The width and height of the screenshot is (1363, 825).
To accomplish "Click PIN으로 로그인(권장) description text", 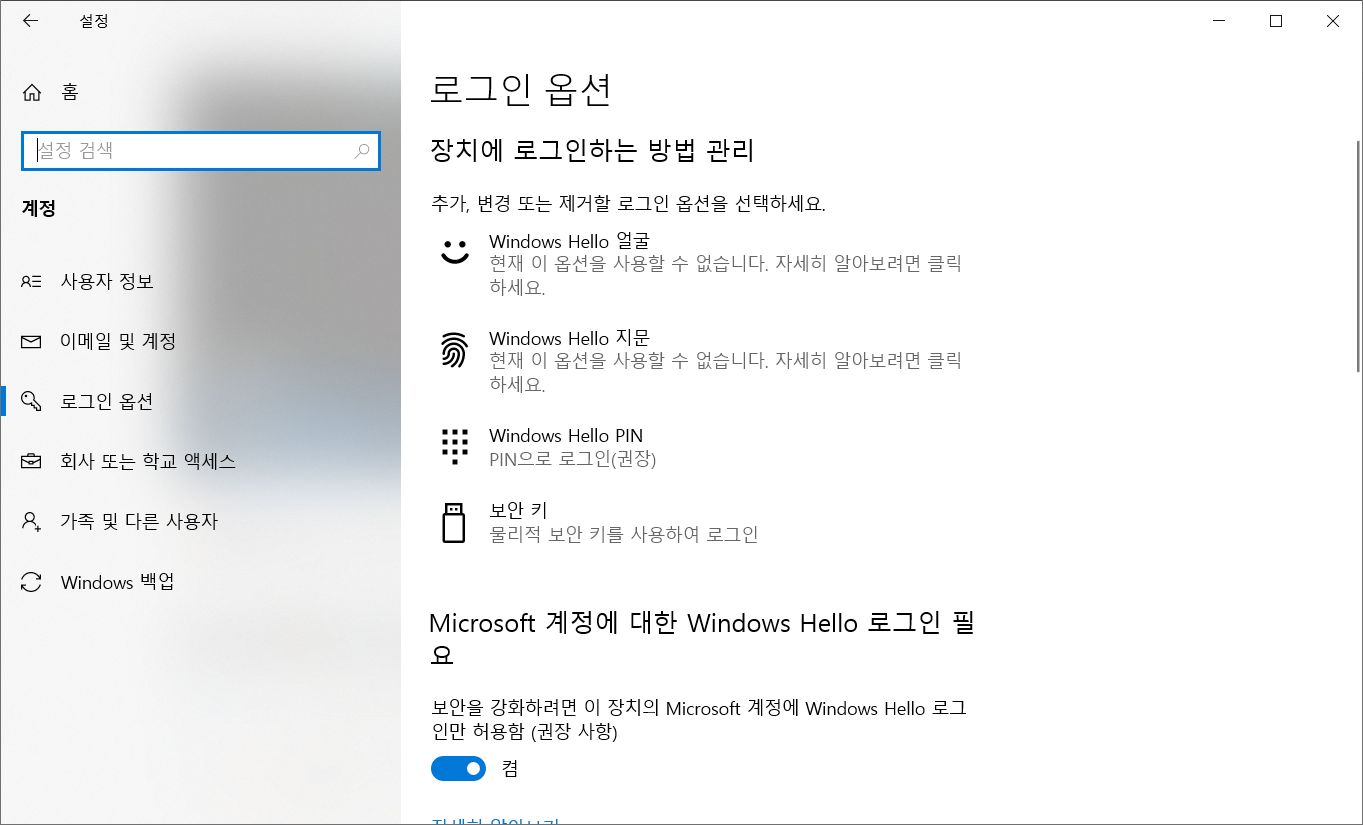I will pos(573,459).
